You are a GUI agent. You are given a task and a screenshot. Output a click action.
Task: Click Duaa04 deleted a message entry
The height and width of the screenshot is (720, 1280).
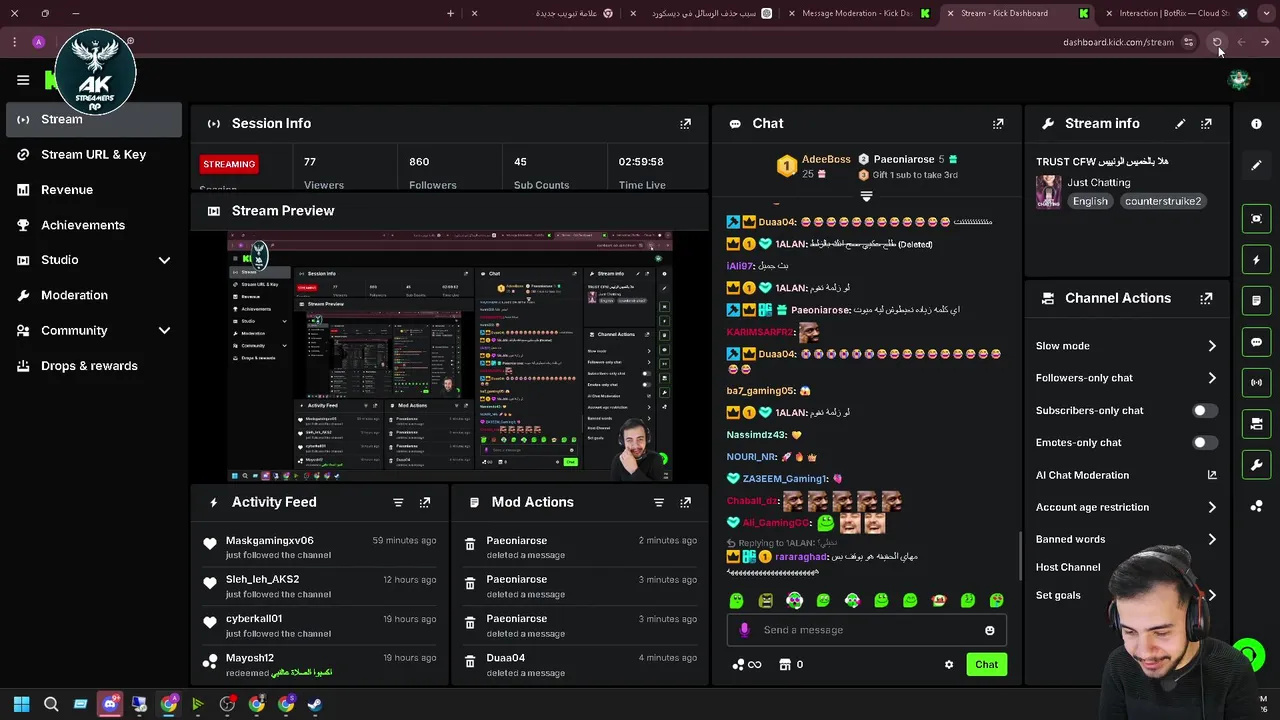pyautogui.click(x=580, y=665)
